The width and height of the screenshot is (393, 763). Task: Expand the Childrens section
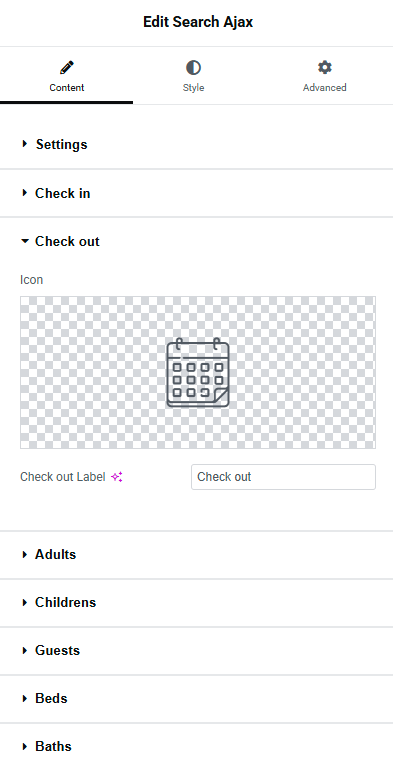196,602
